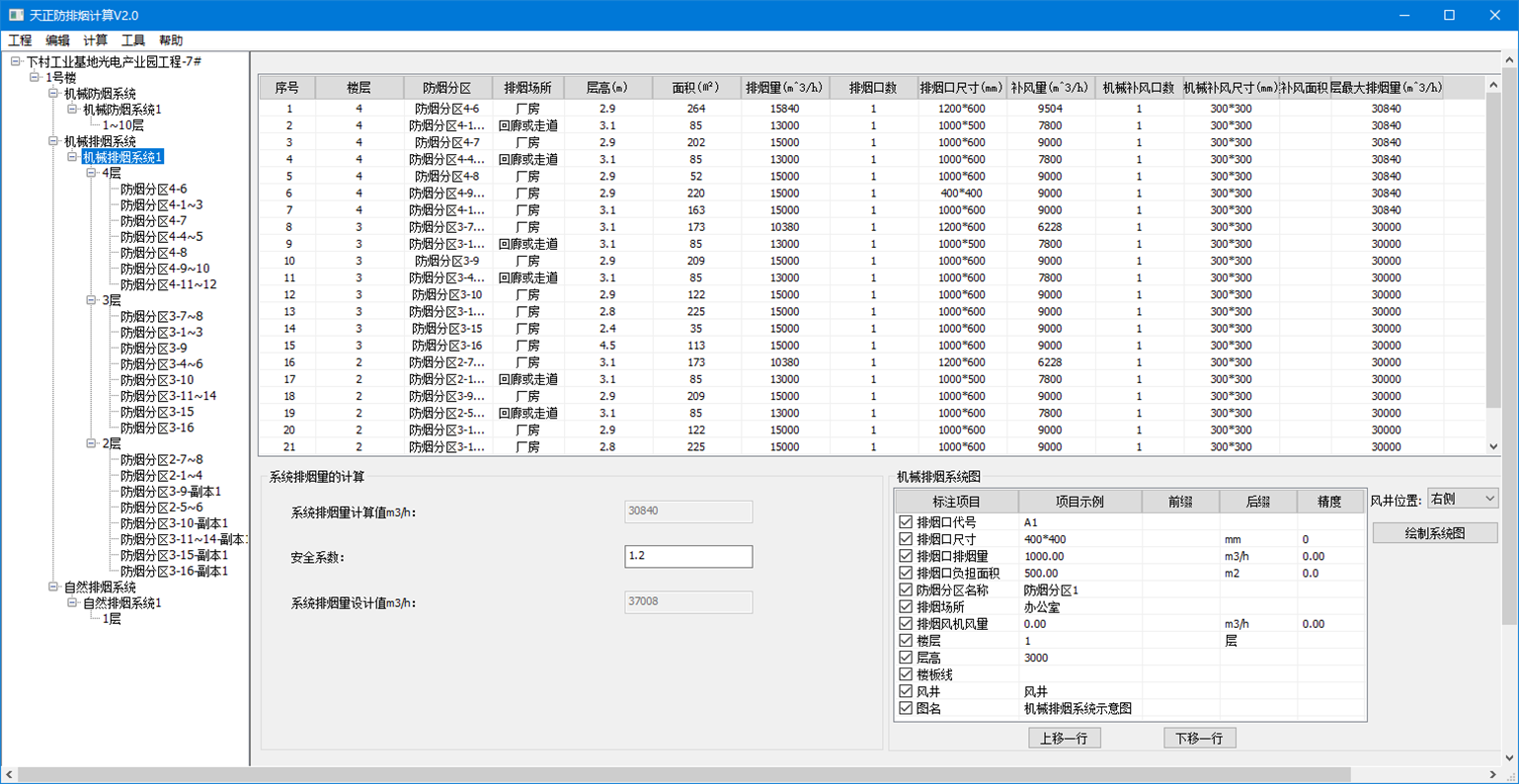Click the table's vertical scrollbar down arrow
This screenshot has width=1519, height=784.
click(1493, 447)
